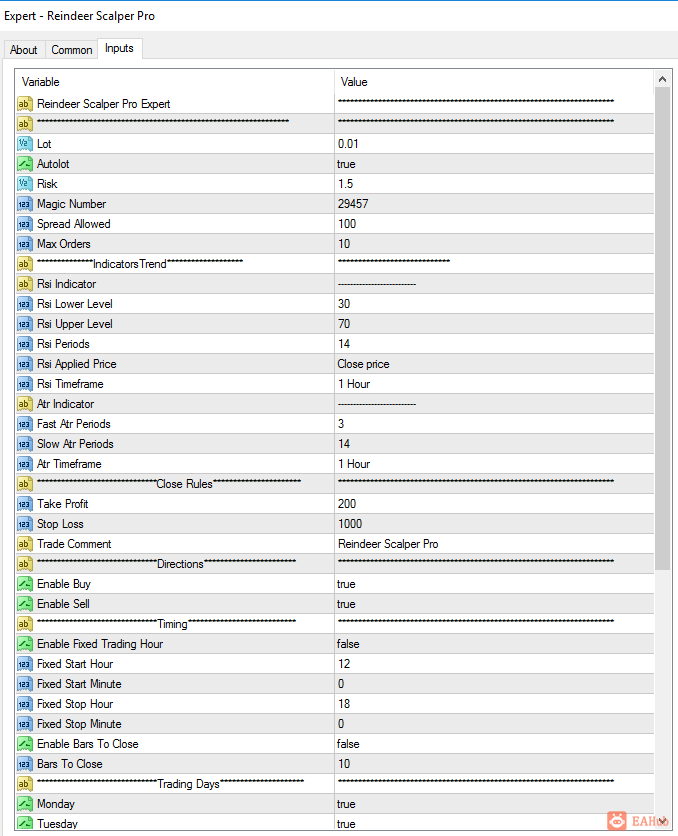Click the Fast Atr Periods icon
Viewport: 678px width, 836px height.
(x=25, y=424)
